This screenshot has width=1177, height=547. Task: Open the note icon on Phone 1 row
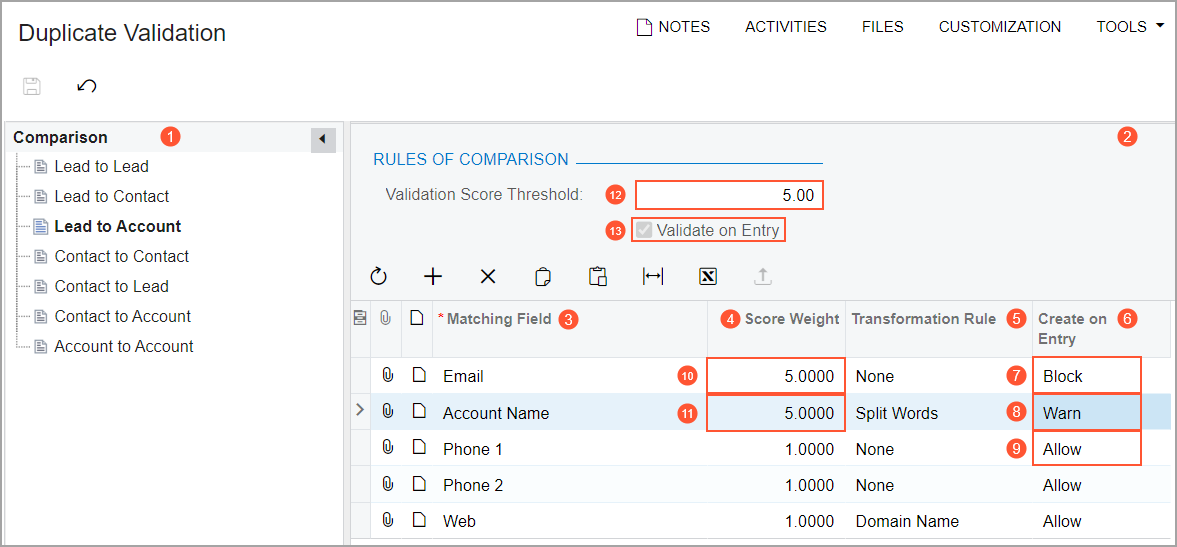click(x=419, y=449)
